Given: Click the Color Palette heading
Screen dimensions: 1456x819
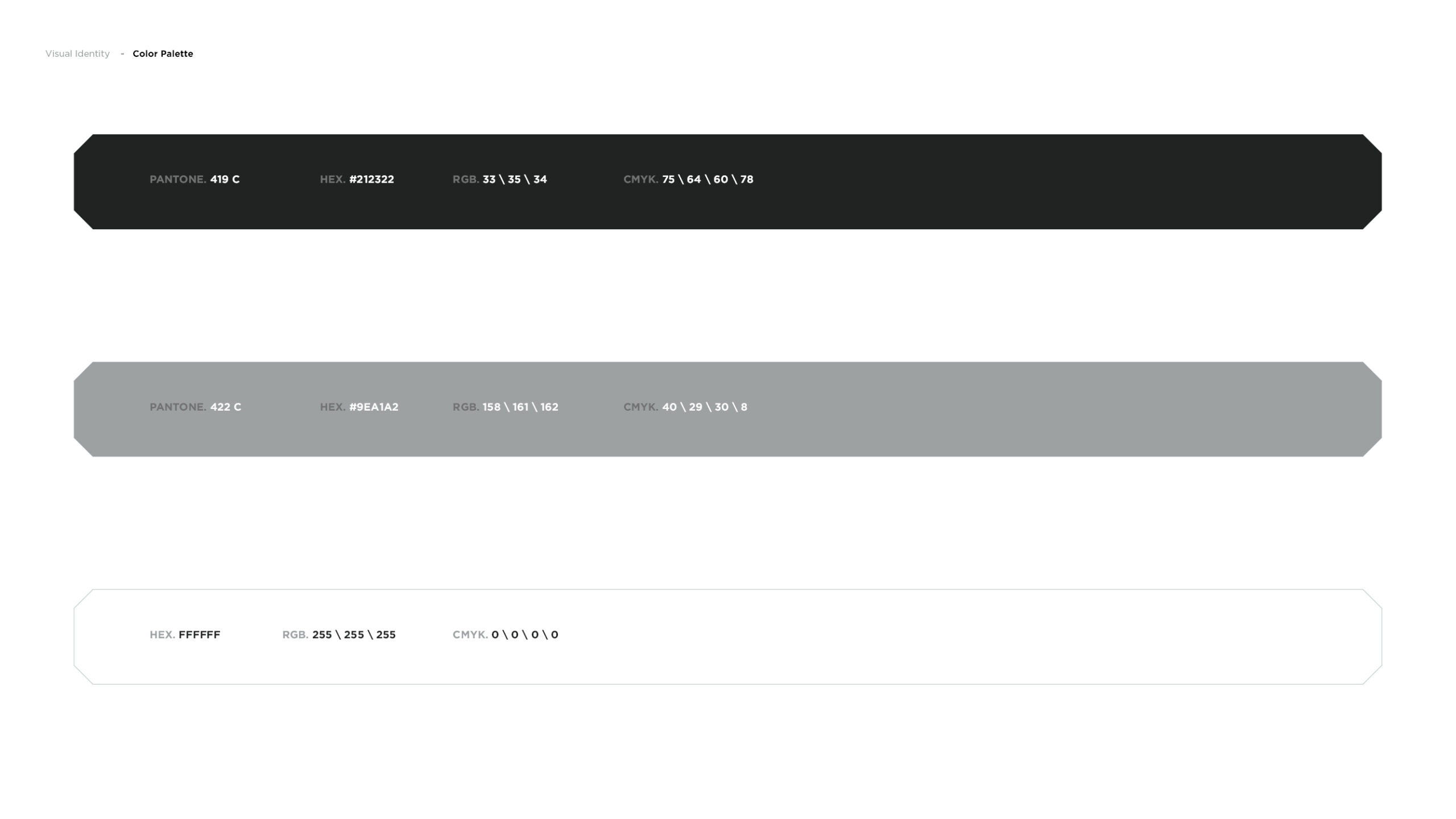Looking at the screenshot, I should coord(163,53).
